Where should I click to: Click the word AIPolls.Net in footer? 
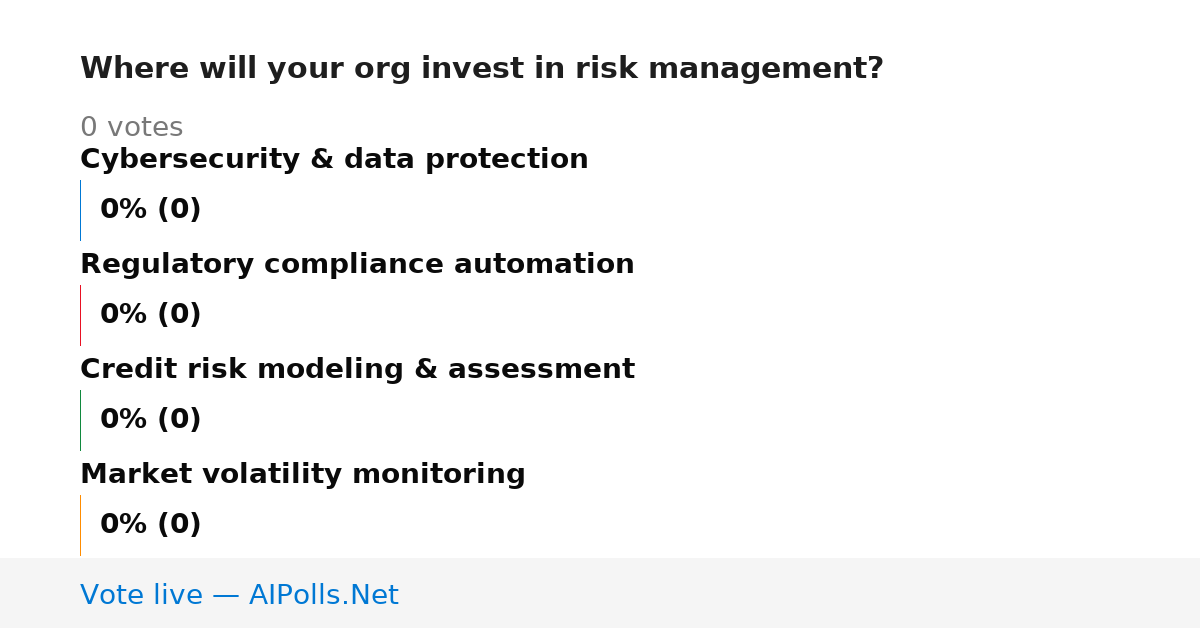pos(324,595)
